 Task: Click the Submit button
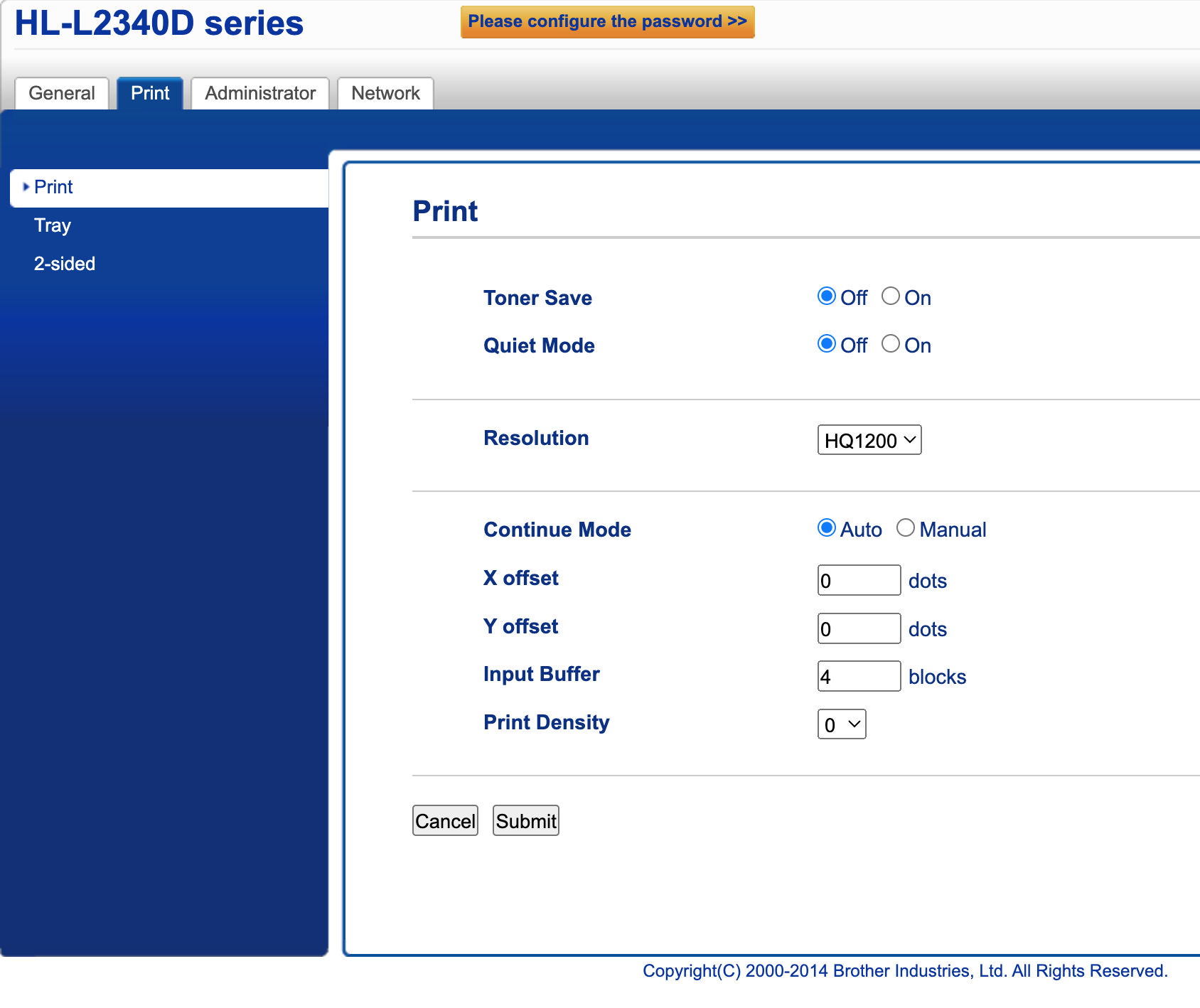coord(526,820)
